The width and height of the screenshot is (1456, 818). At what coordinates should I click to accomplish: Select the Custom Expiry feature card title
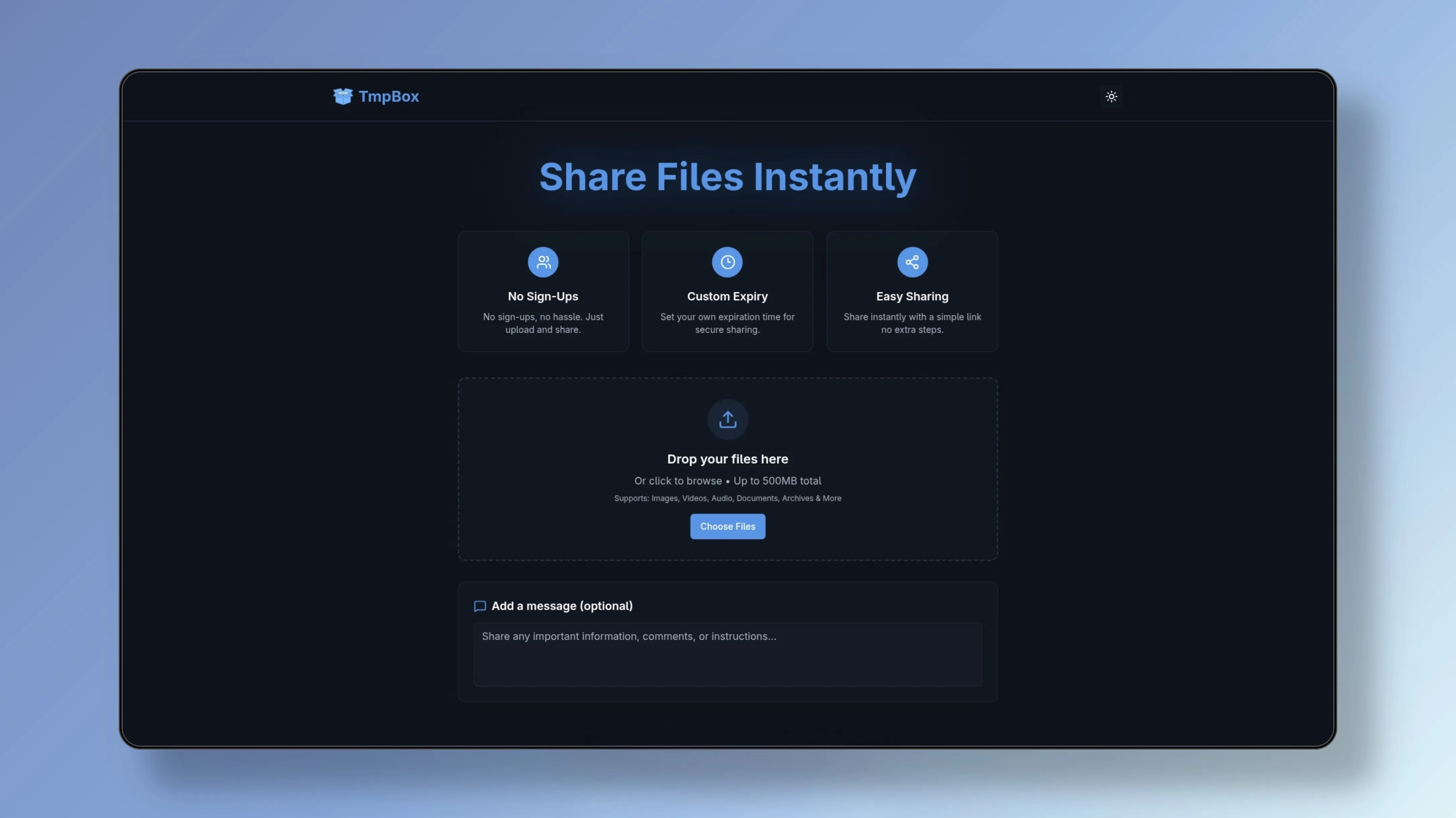pos(727,296)
